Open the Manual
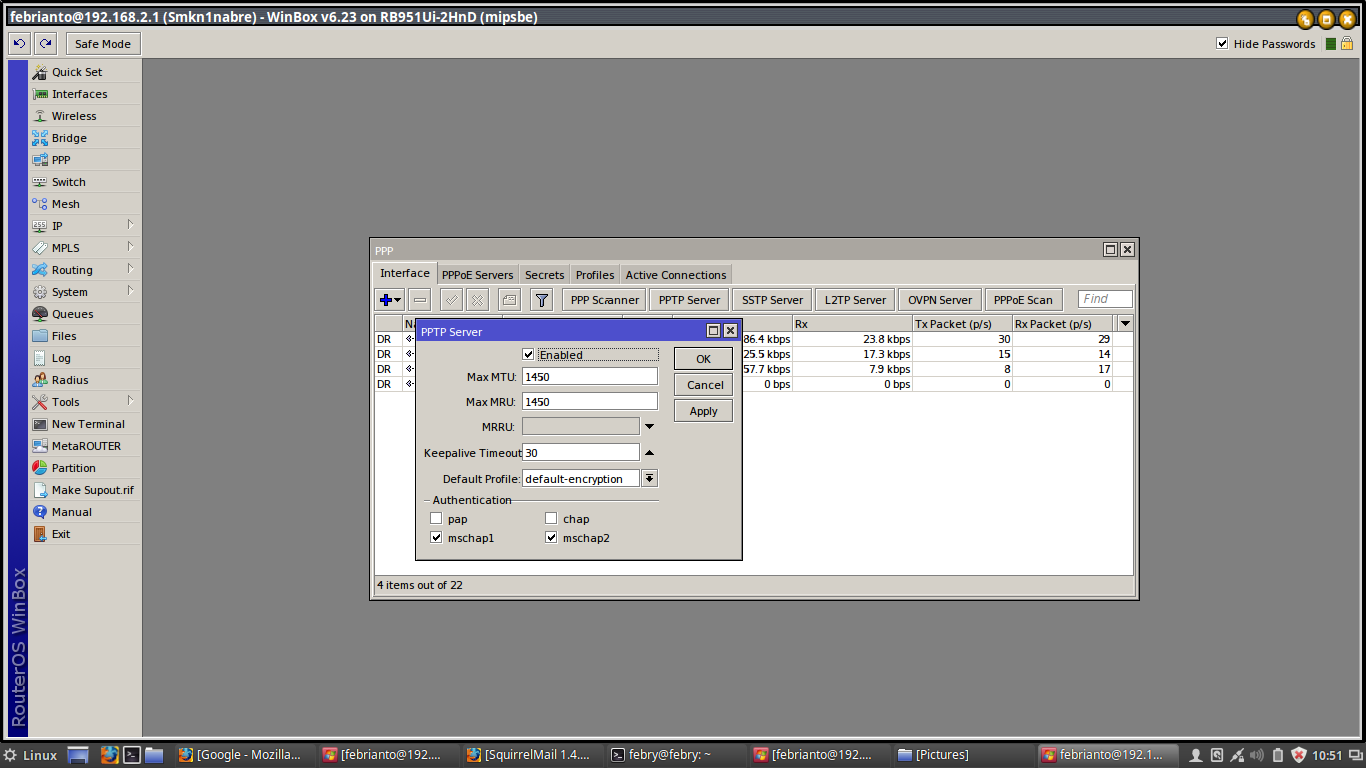Viewport: 1366px width, 768px height. [84, 512]
